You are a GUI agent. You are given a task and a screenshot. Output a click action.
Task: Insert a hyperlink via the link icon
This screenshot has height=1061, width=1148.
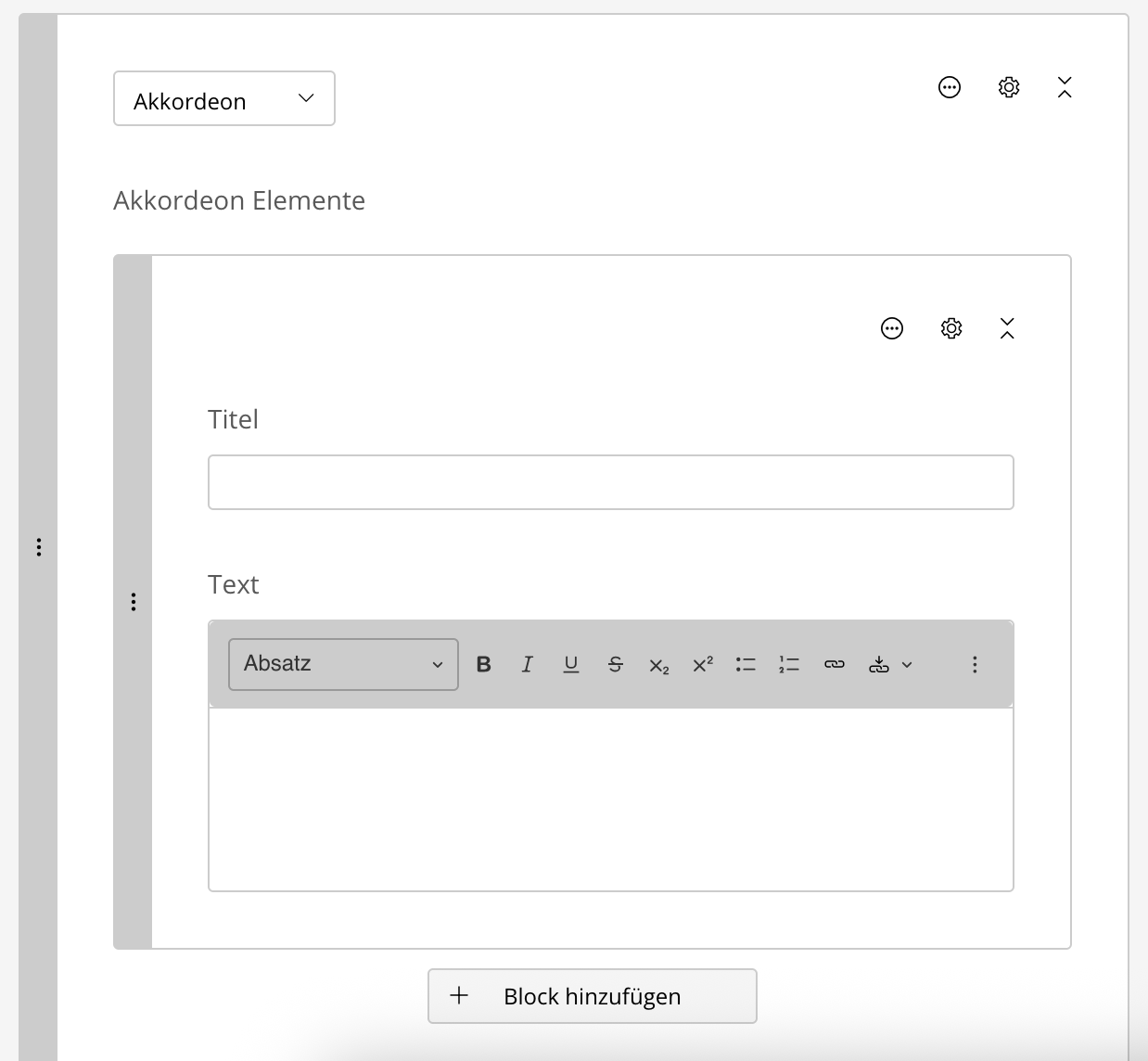834,664
